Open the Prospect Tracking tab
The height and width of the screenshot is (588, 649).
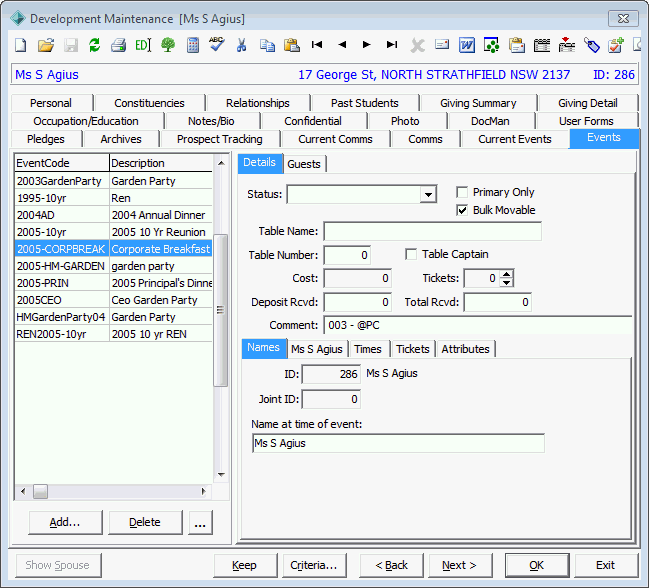click(220, 139)
